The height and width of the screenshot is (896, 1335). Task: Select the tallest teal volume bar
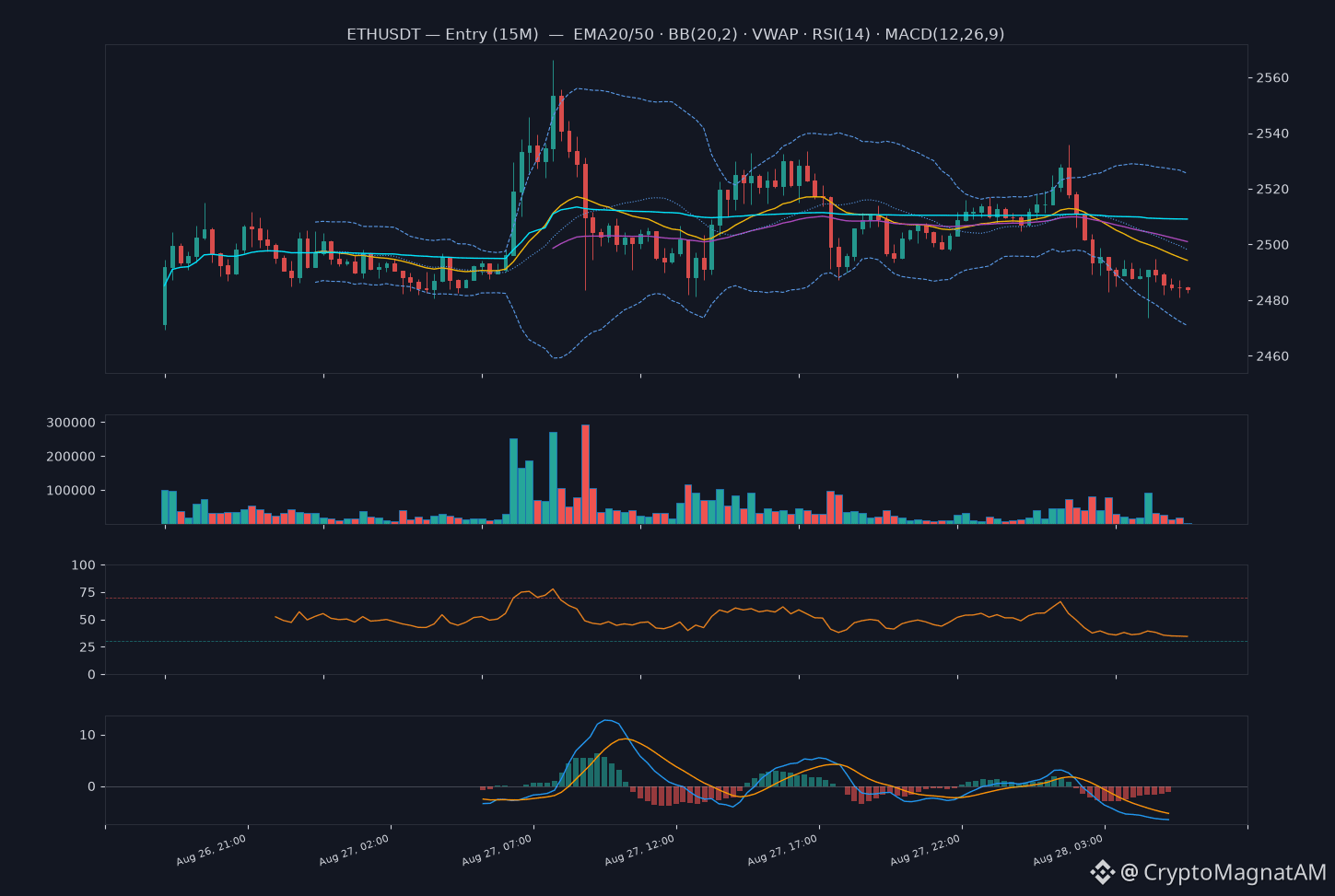(x=553, y=478)
